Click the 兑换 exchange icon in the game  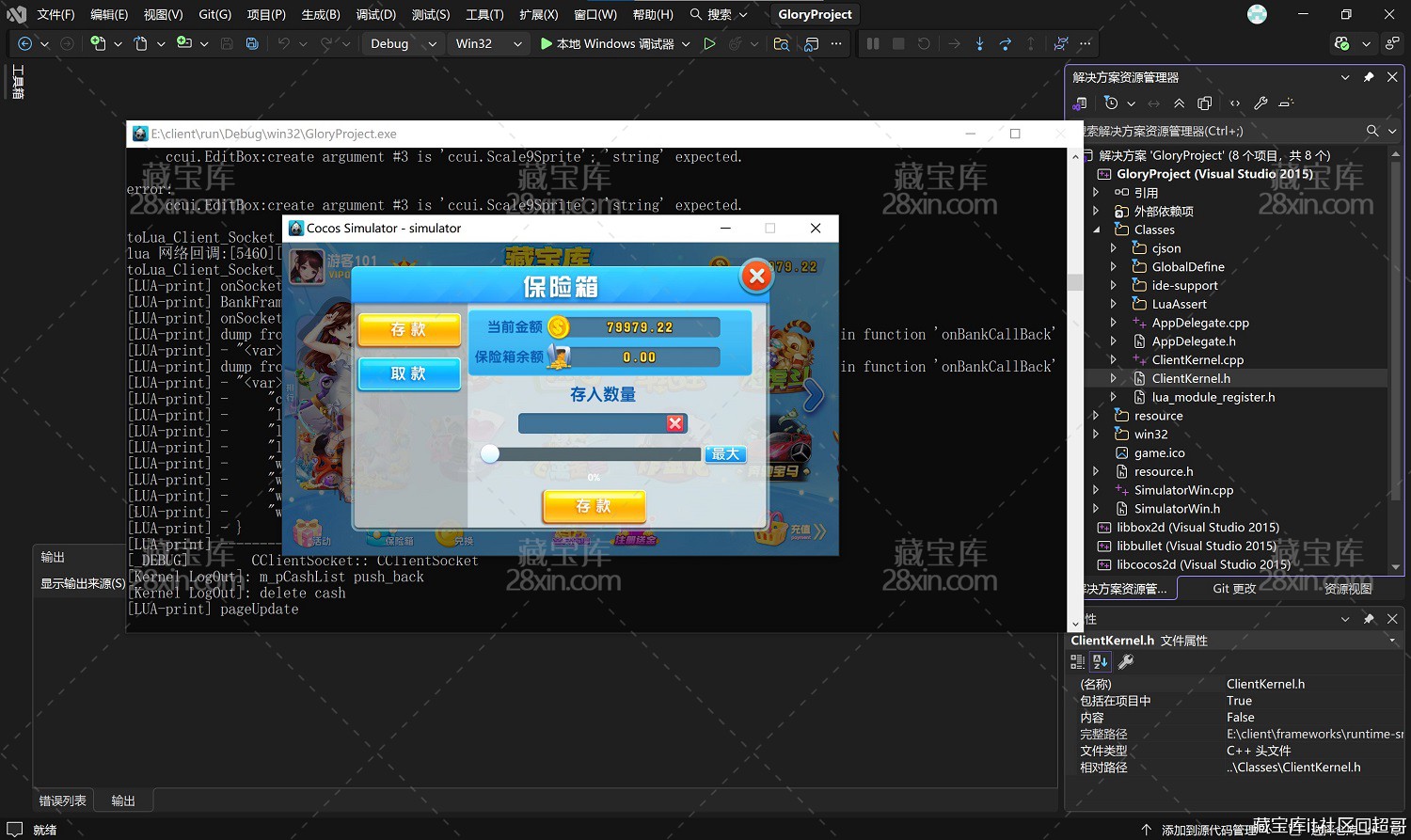click(x=450, y=536)
